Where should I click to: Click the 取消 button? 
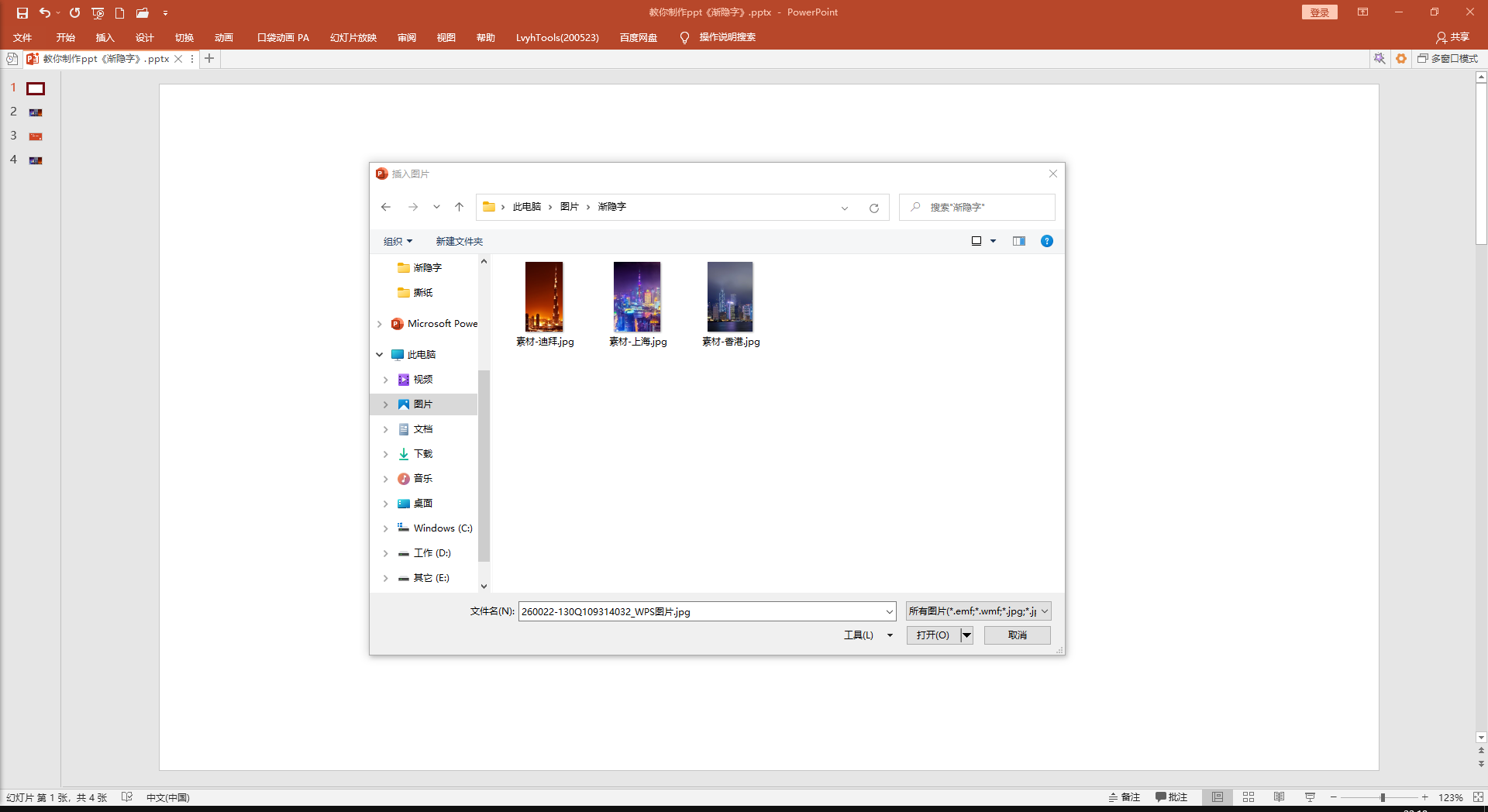pyautogui.click(x=1017, y=635)
